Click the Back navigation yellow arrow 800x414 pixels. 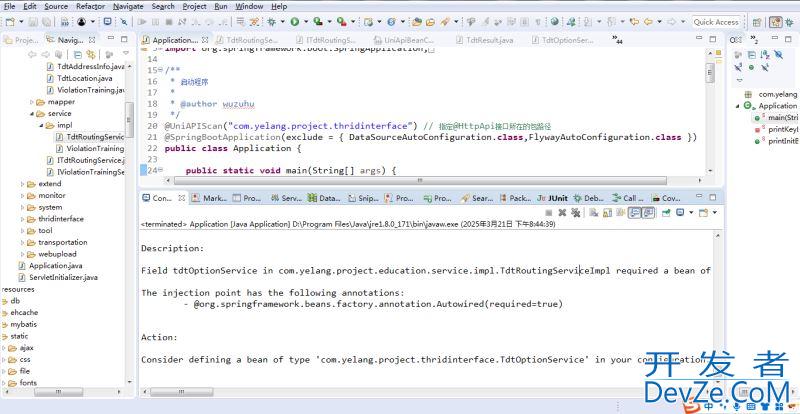coord(648,22)
